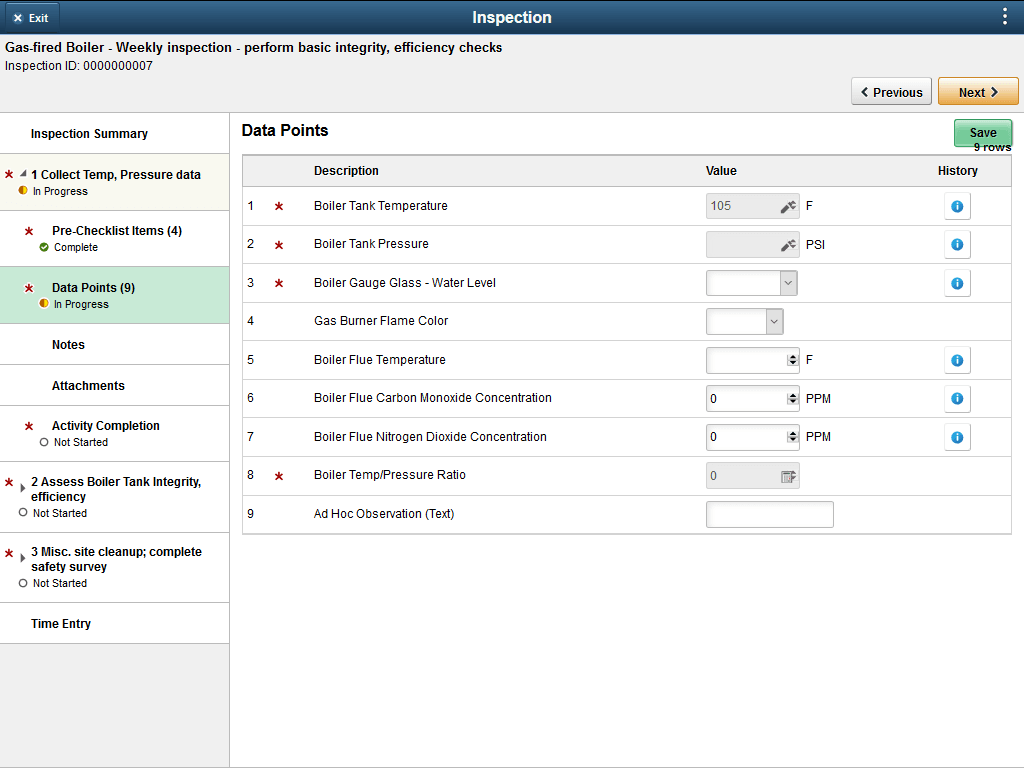Go to Previous page

point(891,91)
